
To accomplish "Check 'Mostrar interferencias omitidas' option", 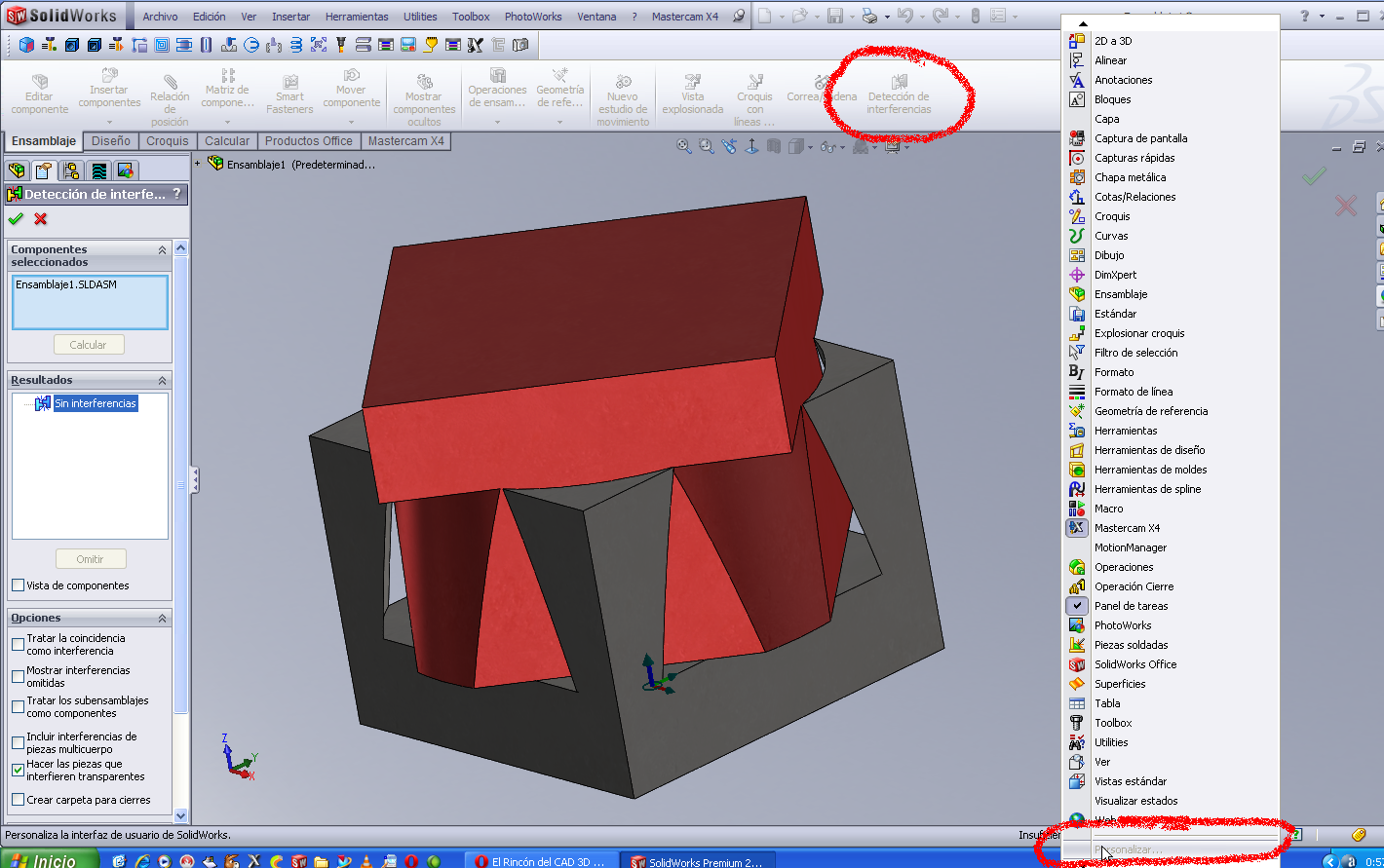I will pos(18,676).
